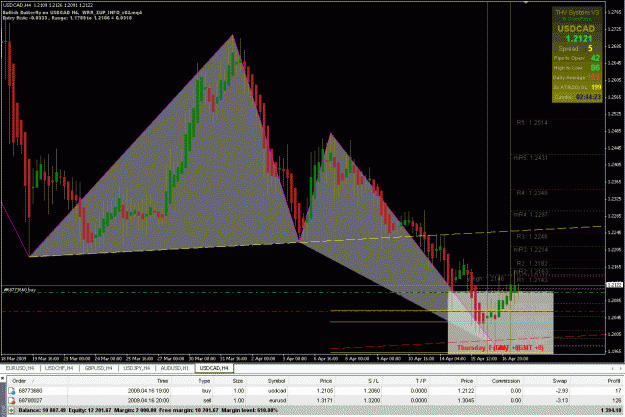Click the balance summary row icon
Viewport: 625px width, 417px height.
tap(11, 410)
